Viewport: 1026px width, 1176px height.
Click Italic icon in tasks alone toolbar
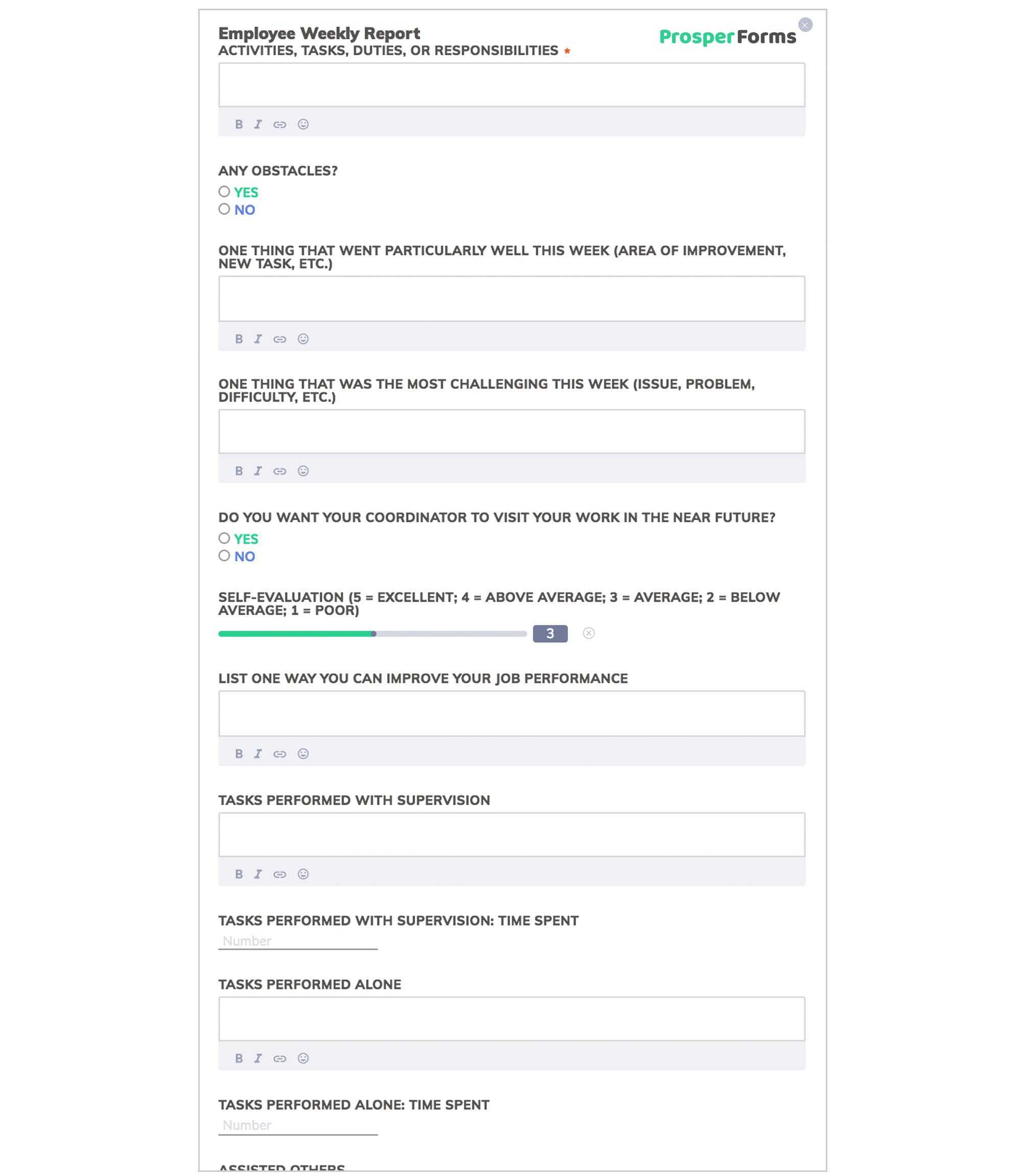[258, 1057]
